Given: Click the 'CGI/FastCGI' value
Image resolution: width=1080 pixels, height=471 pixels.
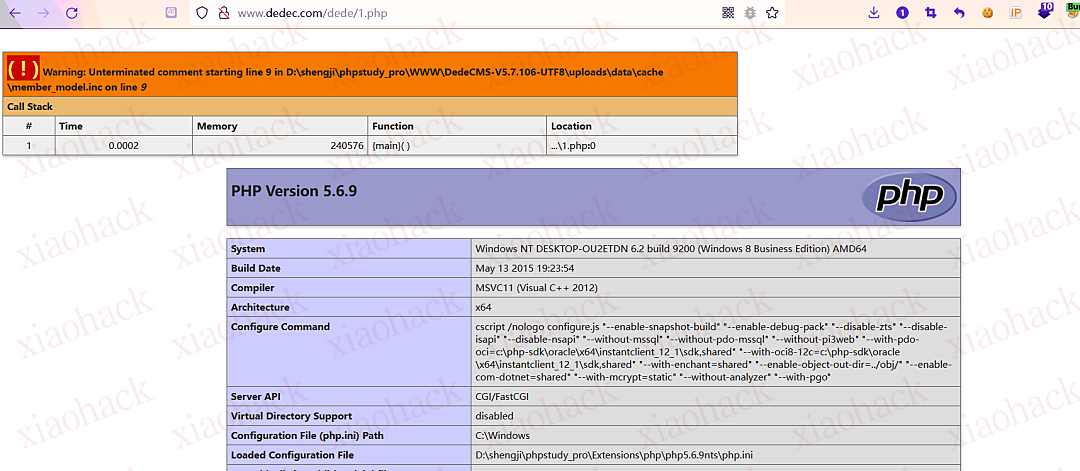Looking at the screenshot, I should pos(501,396).
